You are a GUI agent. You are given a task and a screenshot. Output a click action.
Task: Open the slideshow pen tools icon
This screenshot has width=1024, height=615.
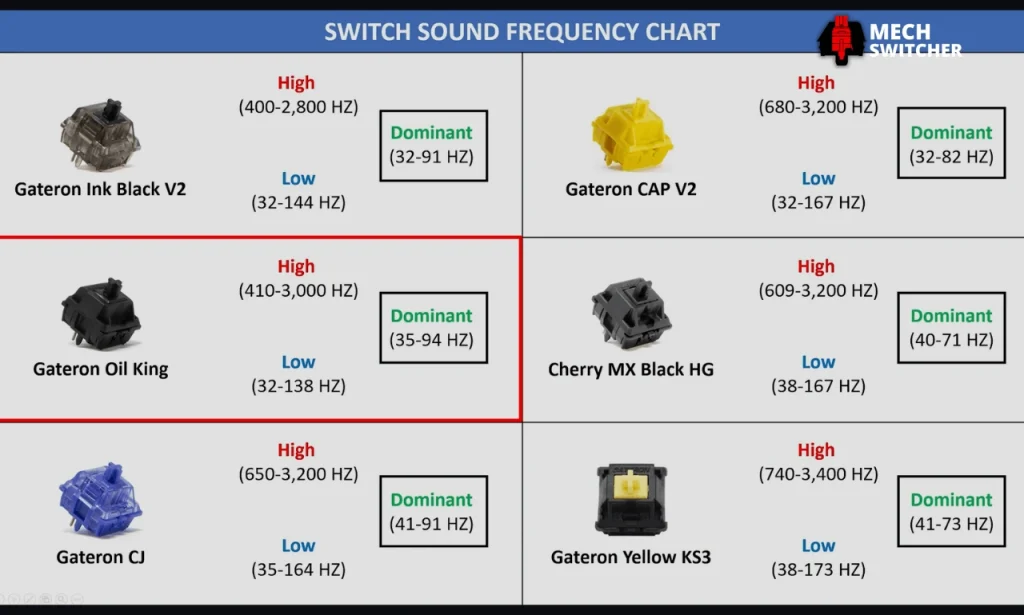[x=29, y=599]
